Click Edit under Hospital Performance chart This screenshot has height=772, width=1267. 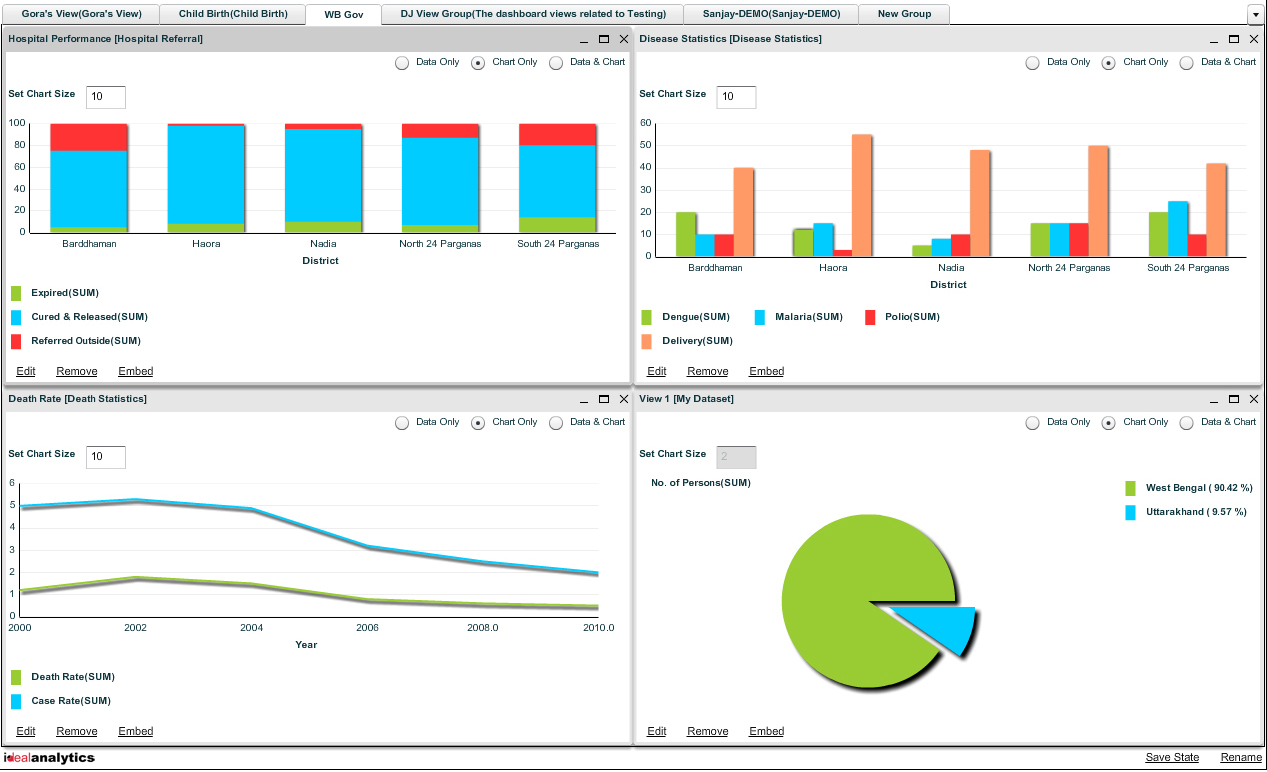point(25,371)
